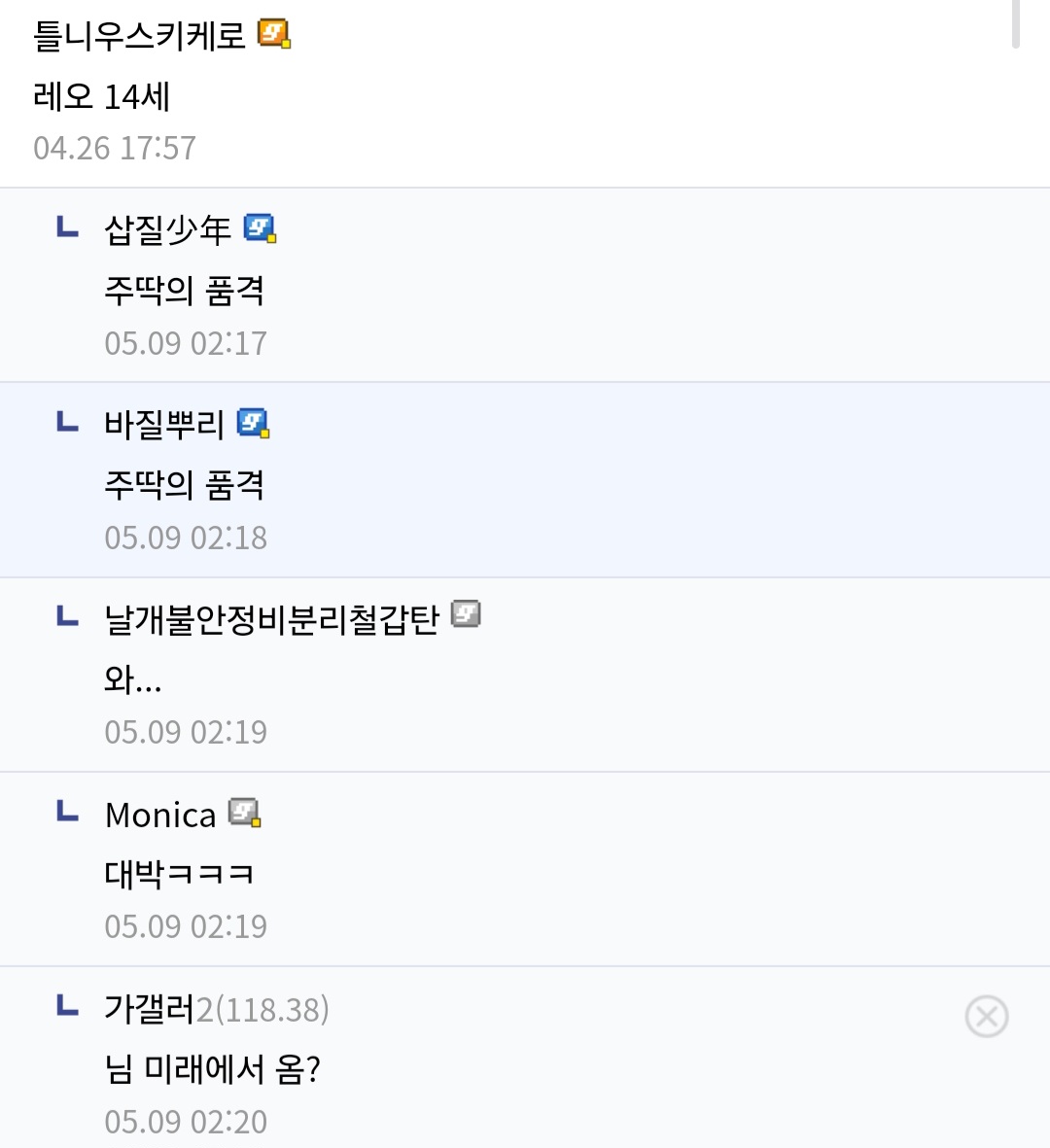Click reply arrow icon before 삽질少年
Screen dimensions: 1050x1148
click(x=67, y=226)
